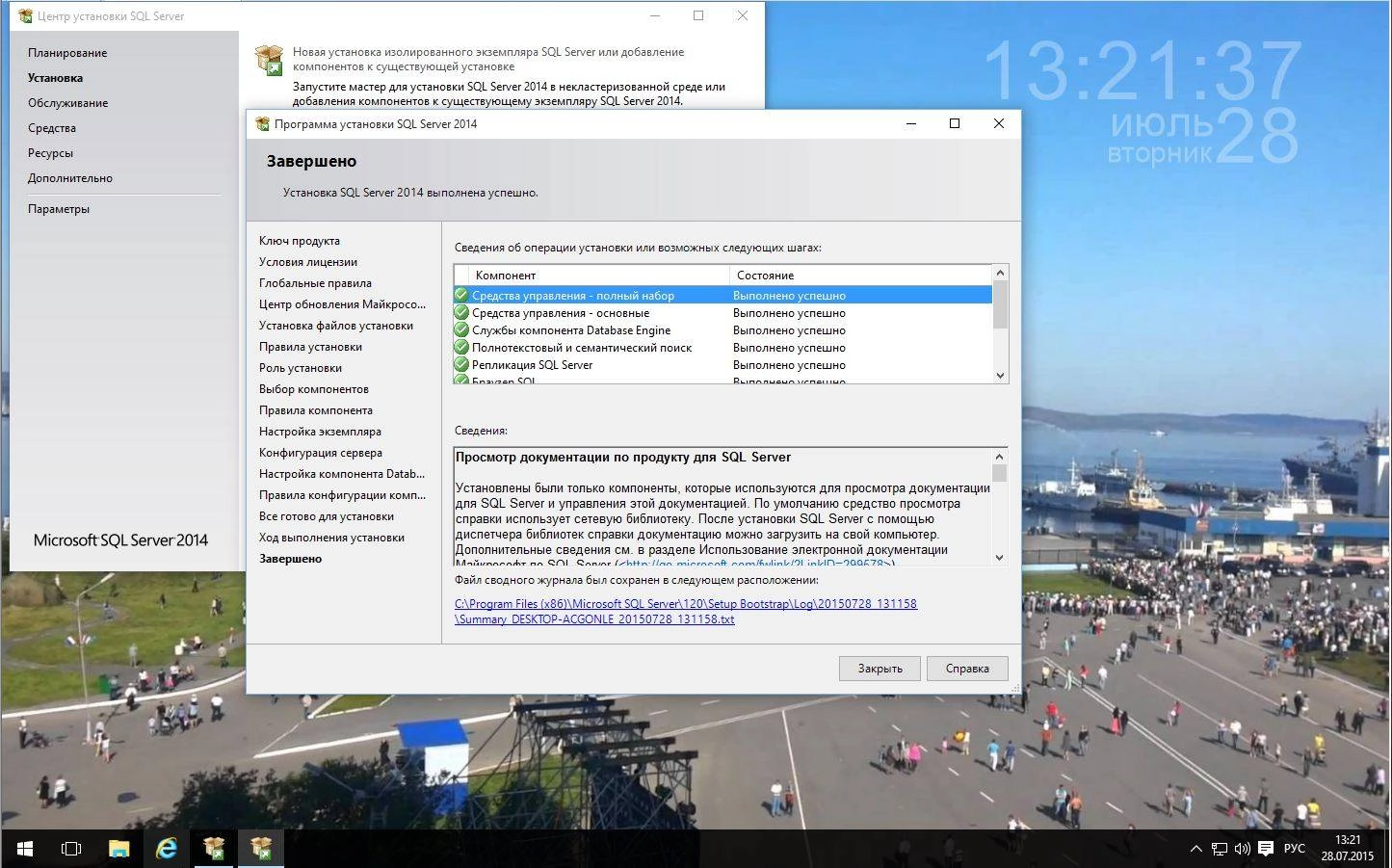
Task: Click the new installation box icon in Installation Center
Action: click(270, 60)
